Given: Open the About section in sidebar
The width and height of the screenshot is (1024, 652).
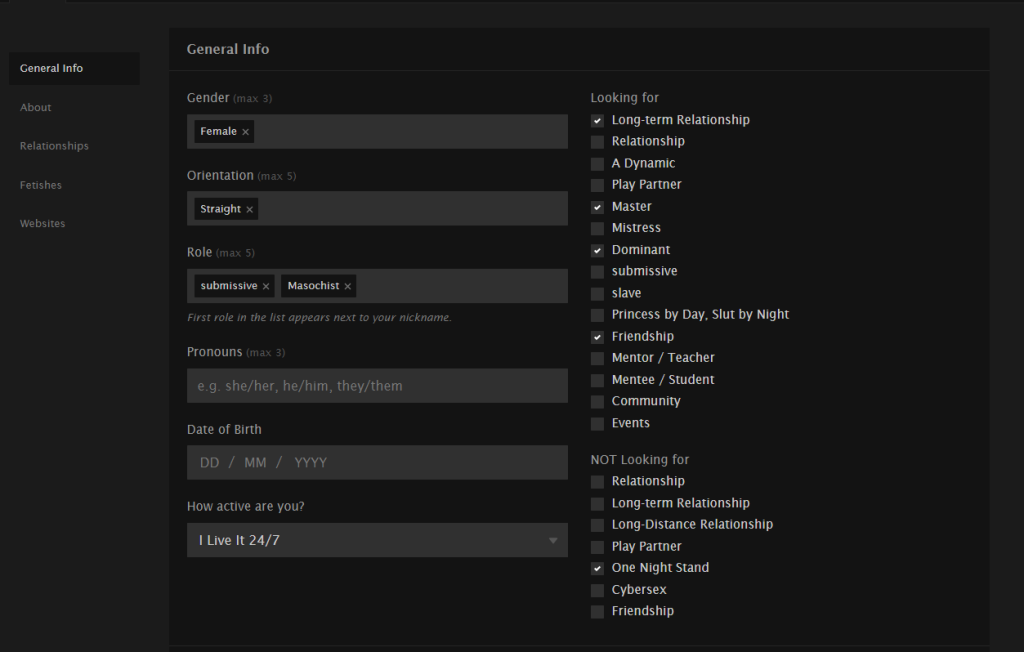Looking at the screenshot, I should click(36, 107).
